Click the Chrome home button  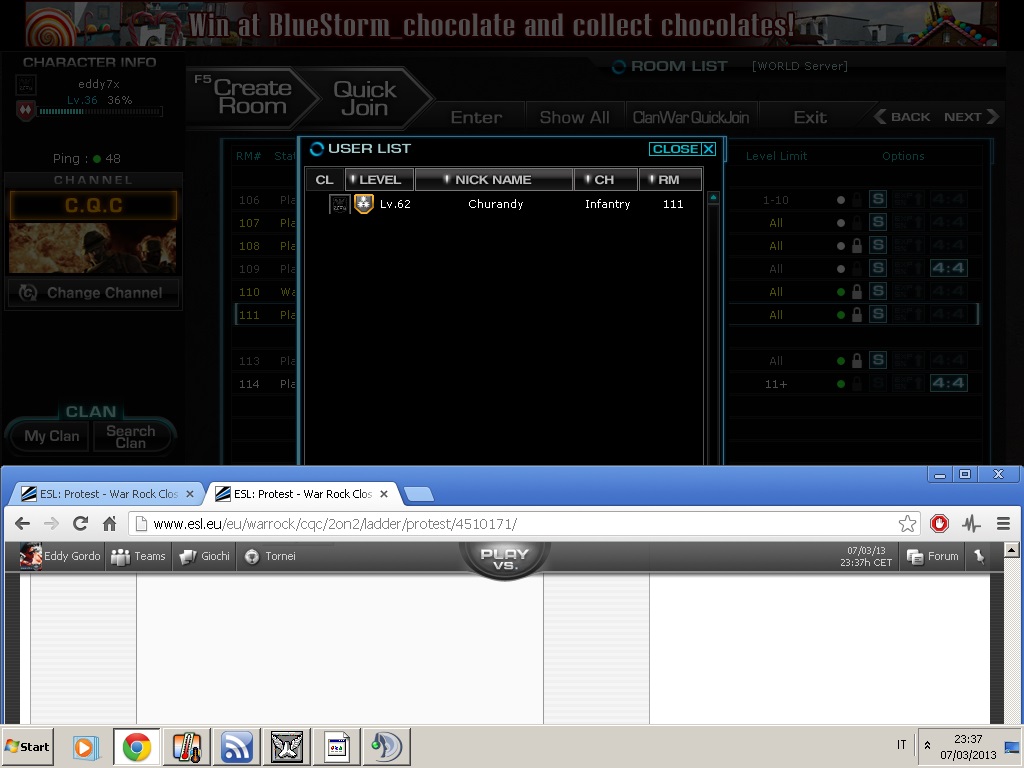pyautogui.click(x=110, y=523)
